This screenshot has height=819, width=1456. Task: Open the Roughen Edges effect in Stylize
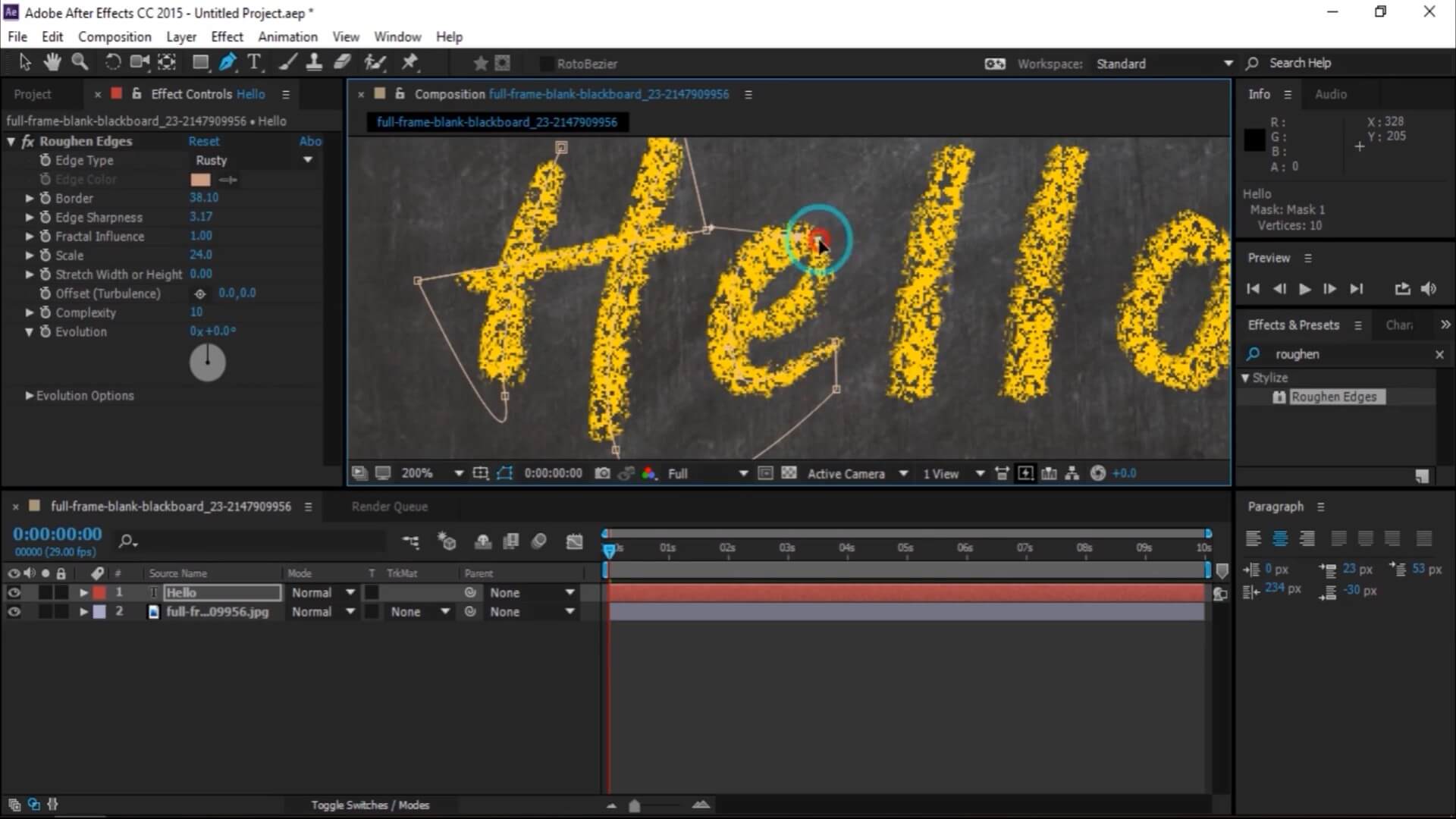[x=1335, y=397]
